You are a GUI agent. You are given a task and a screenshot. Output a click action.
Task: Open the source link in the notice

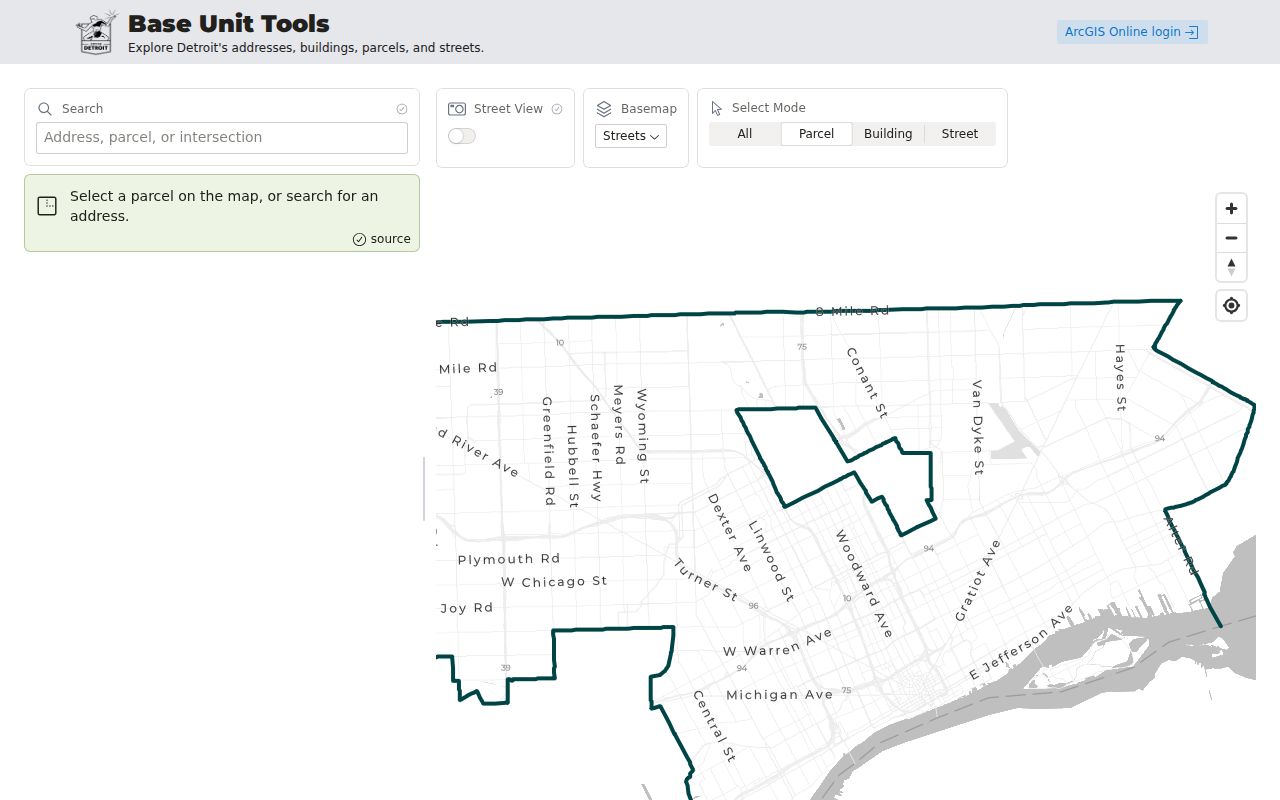381,239
